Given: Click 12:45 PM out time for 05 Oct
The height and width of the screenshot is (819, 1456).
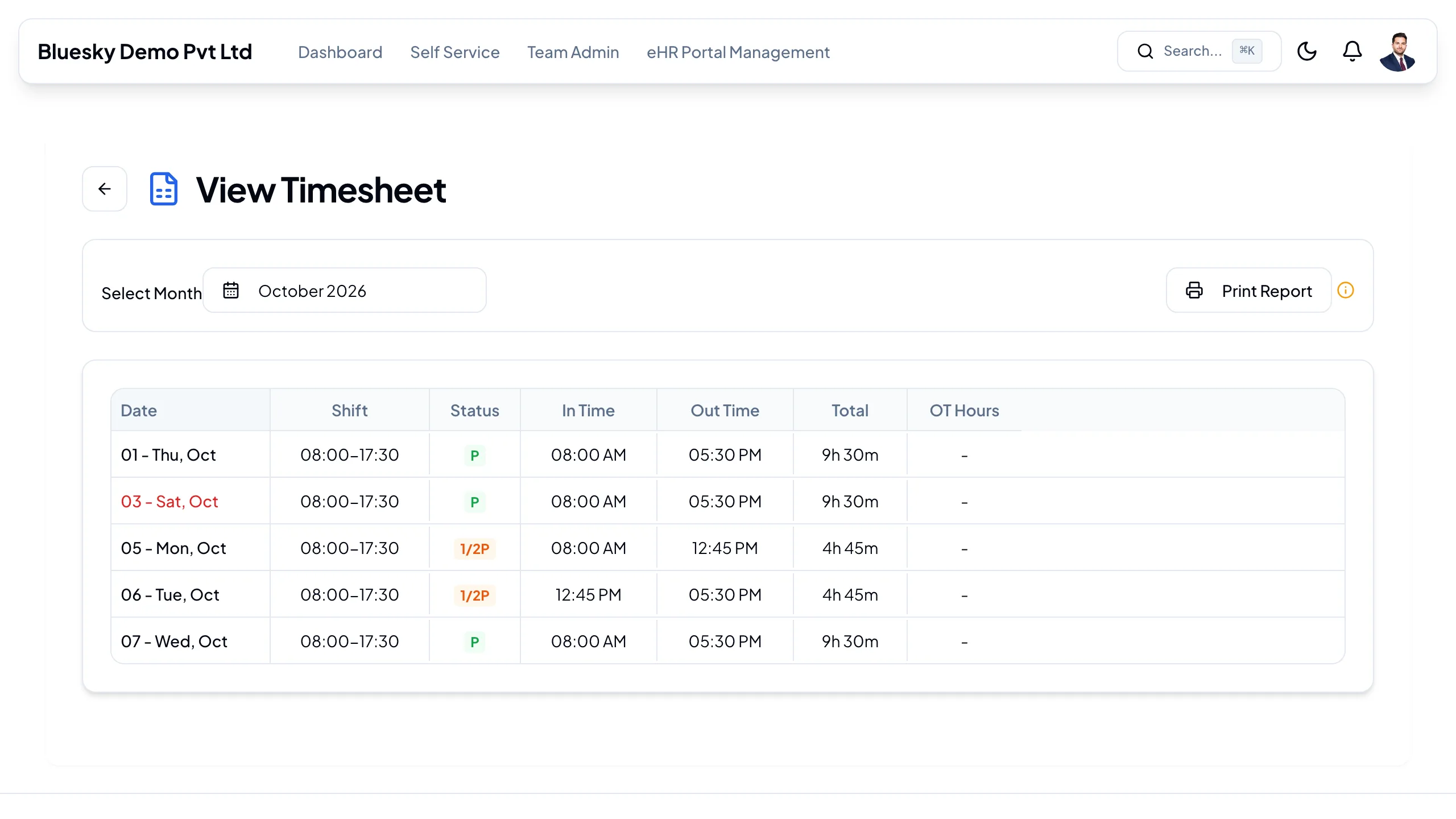Looking at the screenshot, I should [725, 548].
